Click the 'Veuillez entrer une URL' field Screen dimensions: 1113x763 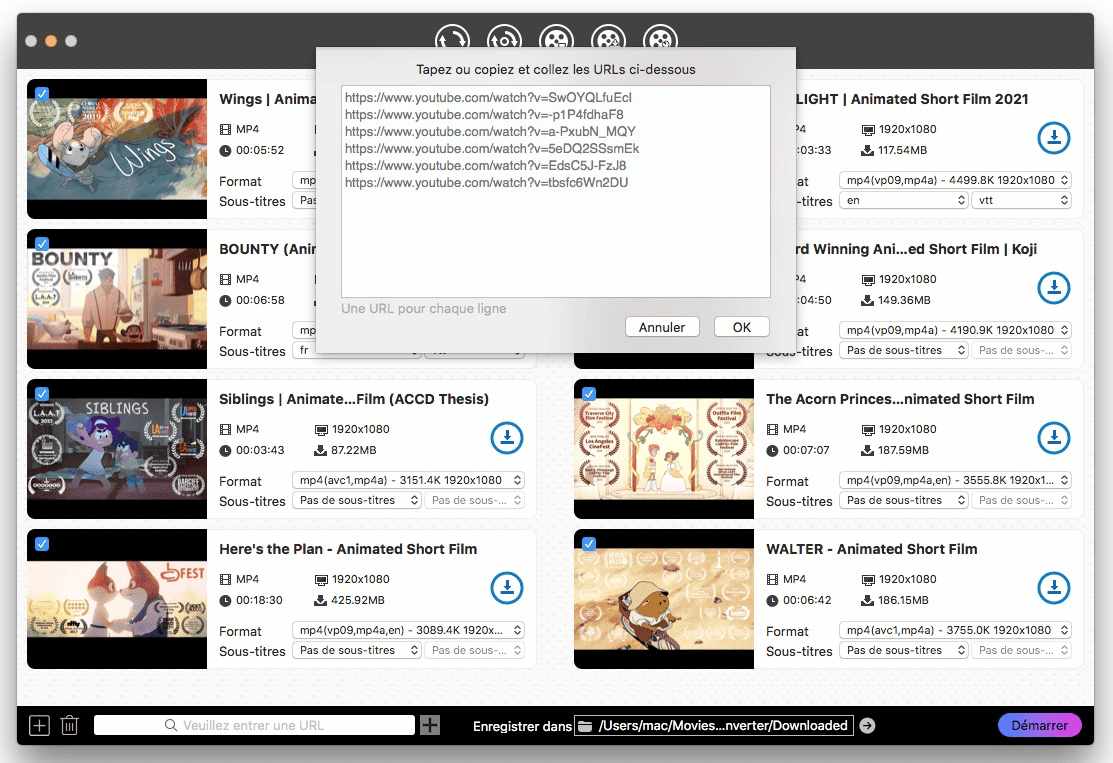(x=254, y=725)
